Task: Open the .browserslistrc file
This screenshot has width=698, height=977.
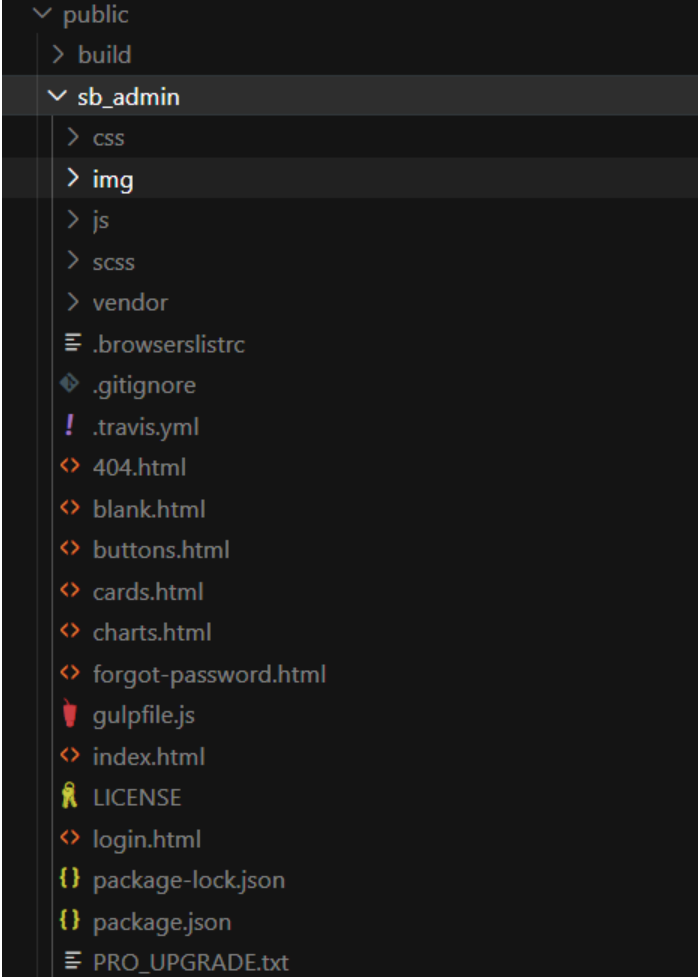Action: [x=168, y=344]
